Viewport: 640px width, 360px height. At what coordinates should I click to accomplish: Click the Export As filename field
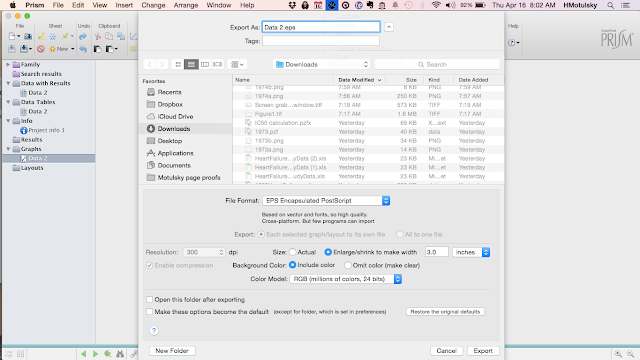coord(321,27)
